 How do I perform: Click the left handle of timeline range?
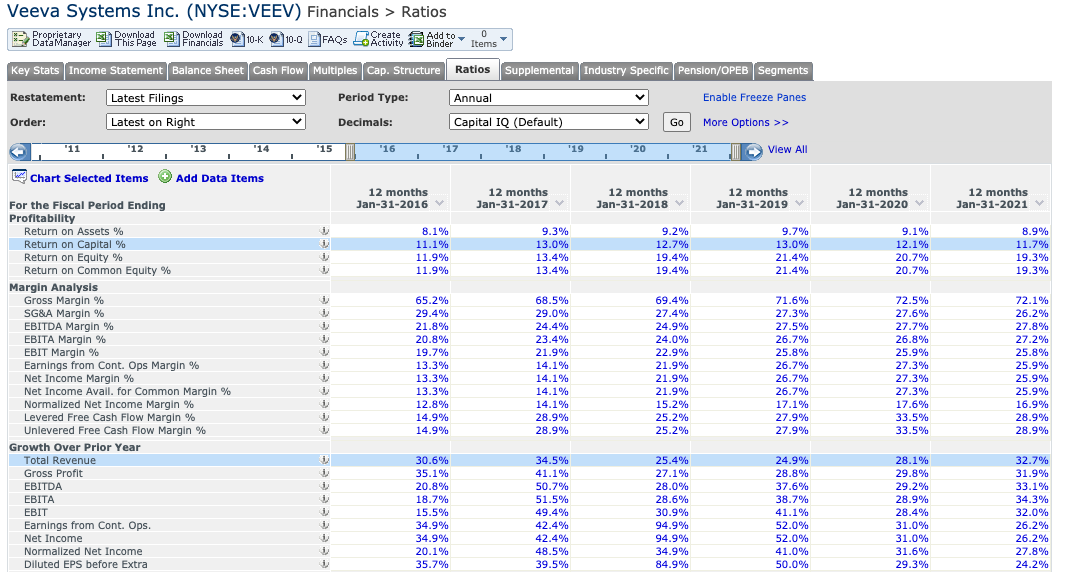(350, 152)
